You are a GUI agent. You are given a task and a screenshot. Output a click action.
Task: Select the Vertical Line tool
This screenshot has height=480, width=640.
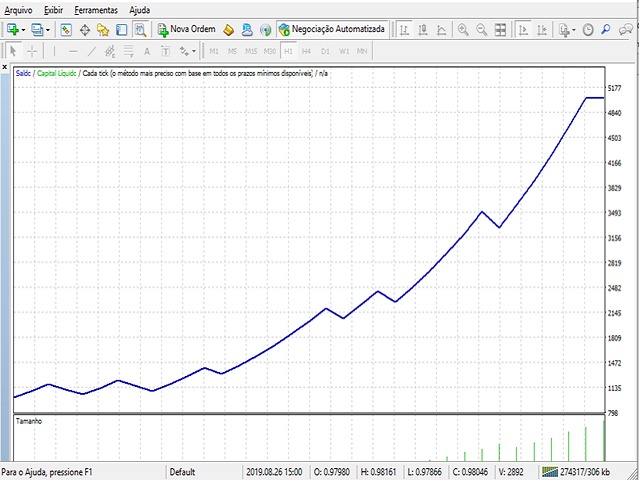pos(54,51)
